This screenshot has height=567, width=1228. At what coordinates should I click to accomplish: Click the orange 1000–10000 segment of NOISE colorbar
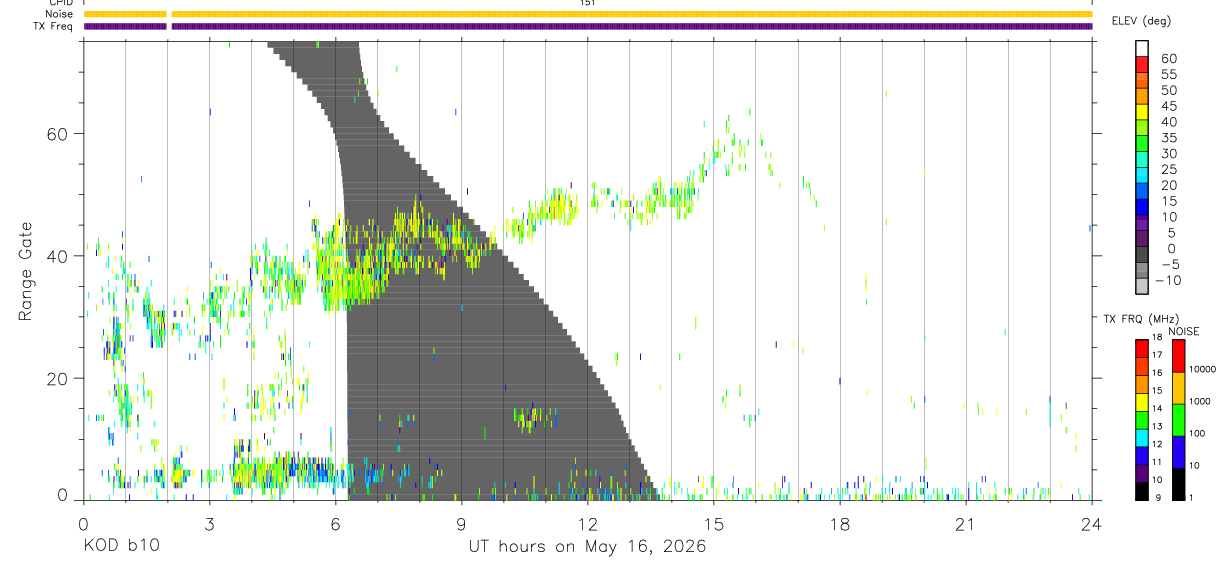click(x=1178, y=388)
